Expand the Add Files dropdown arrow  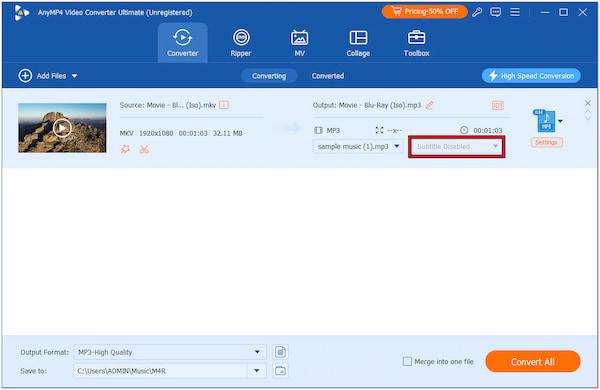point(75,76)
